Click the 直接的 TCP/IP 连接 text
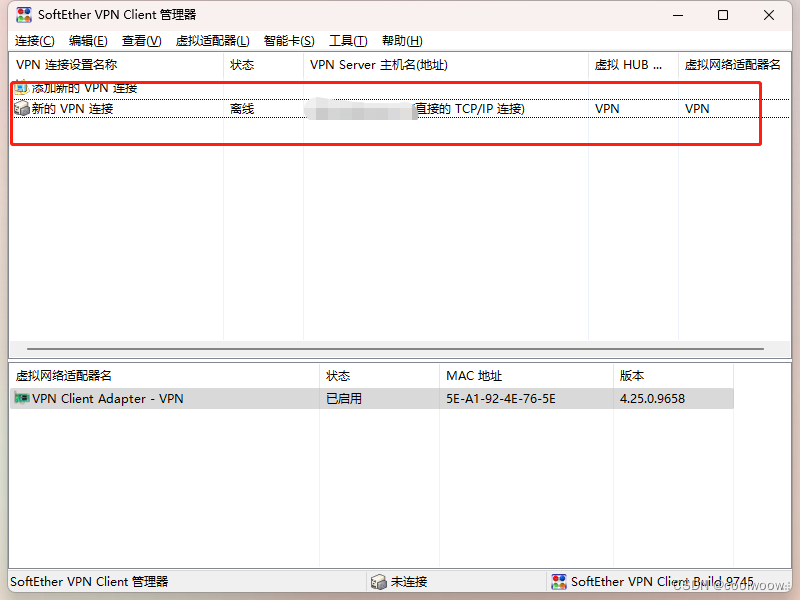This screenshot has width=800, height=600. [x=470, y=109]
